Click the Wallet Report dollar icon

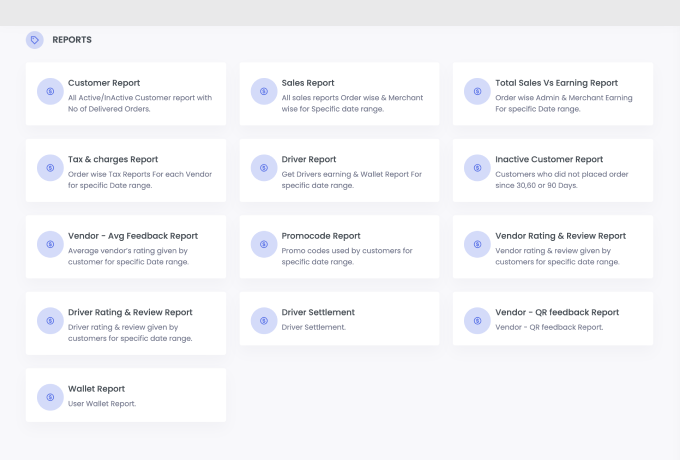50,397
